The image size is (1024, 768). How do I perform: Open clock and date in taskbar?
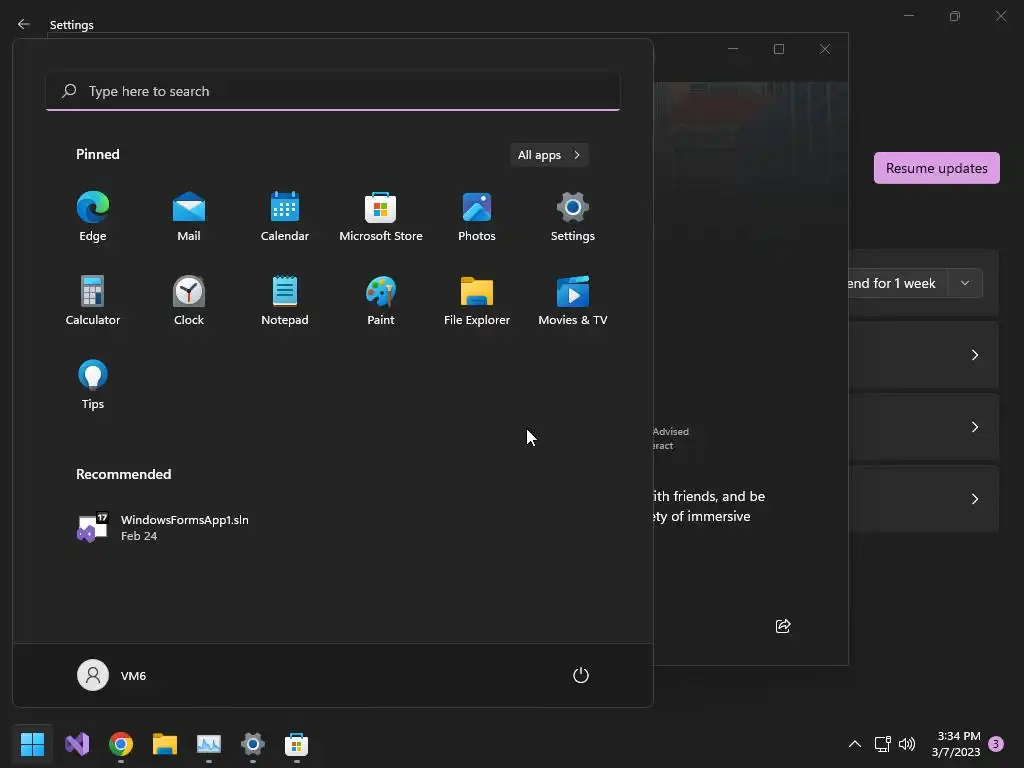956,744
